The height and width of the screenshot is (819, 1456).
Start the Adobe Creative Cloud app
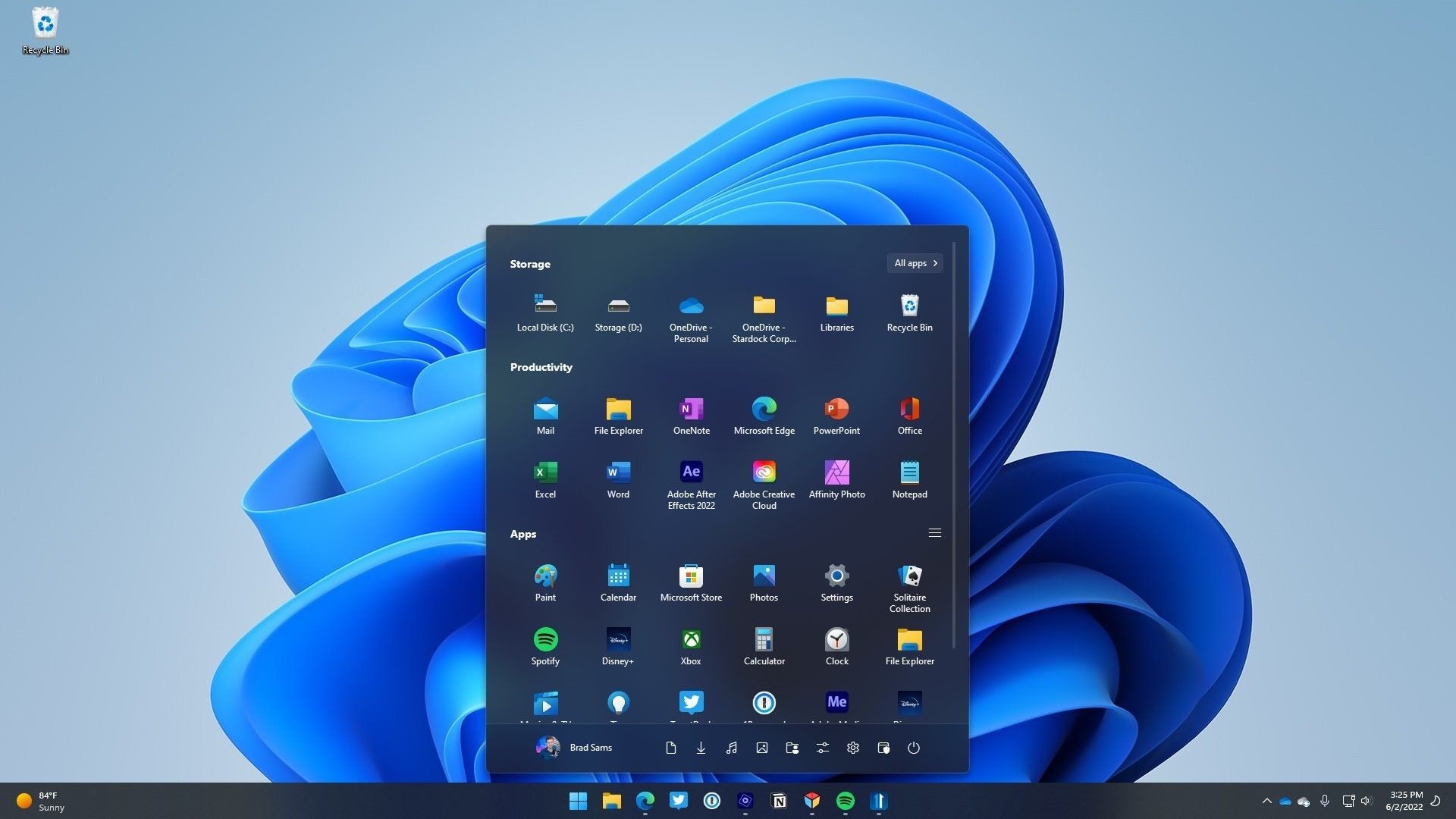(764, 472)
